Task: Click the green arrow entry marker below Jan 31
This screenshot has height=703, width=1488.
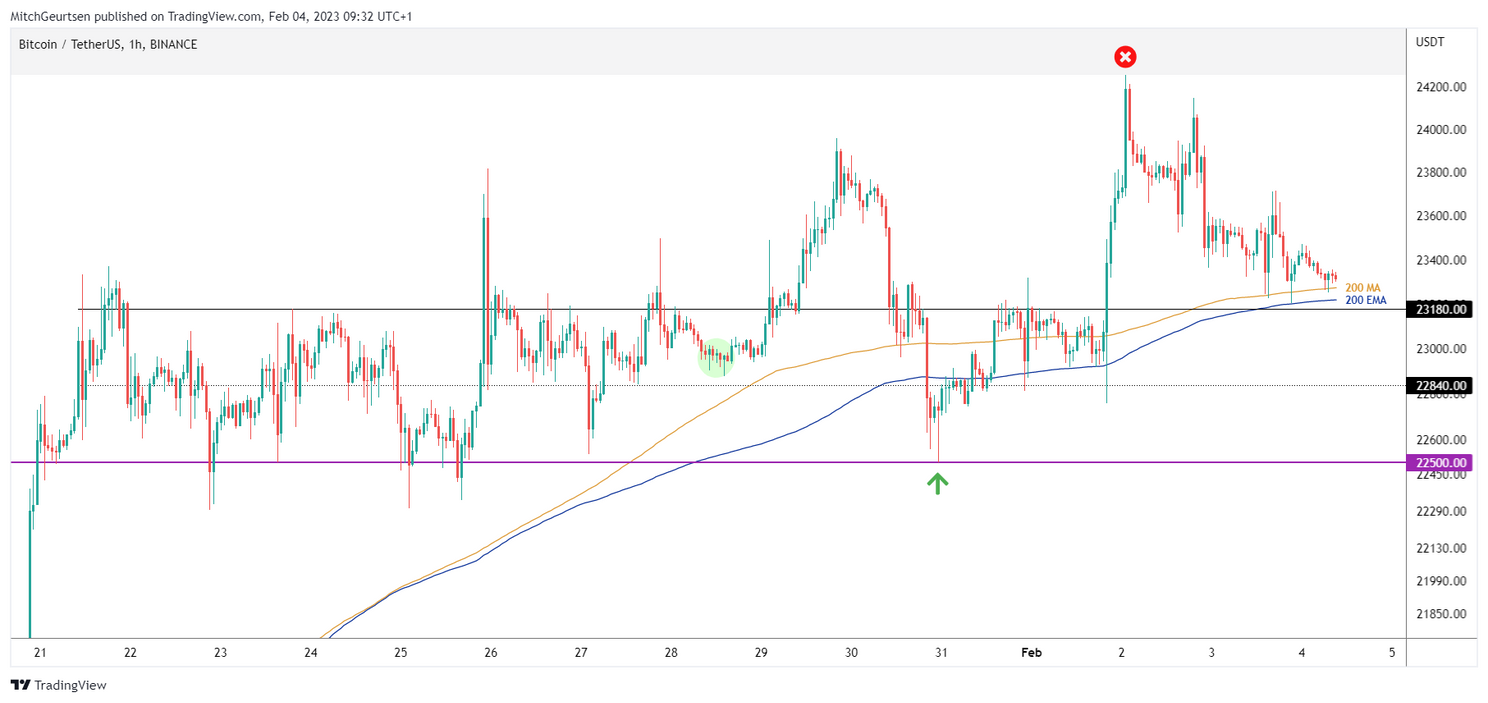Action: click(x=938, y=484)
